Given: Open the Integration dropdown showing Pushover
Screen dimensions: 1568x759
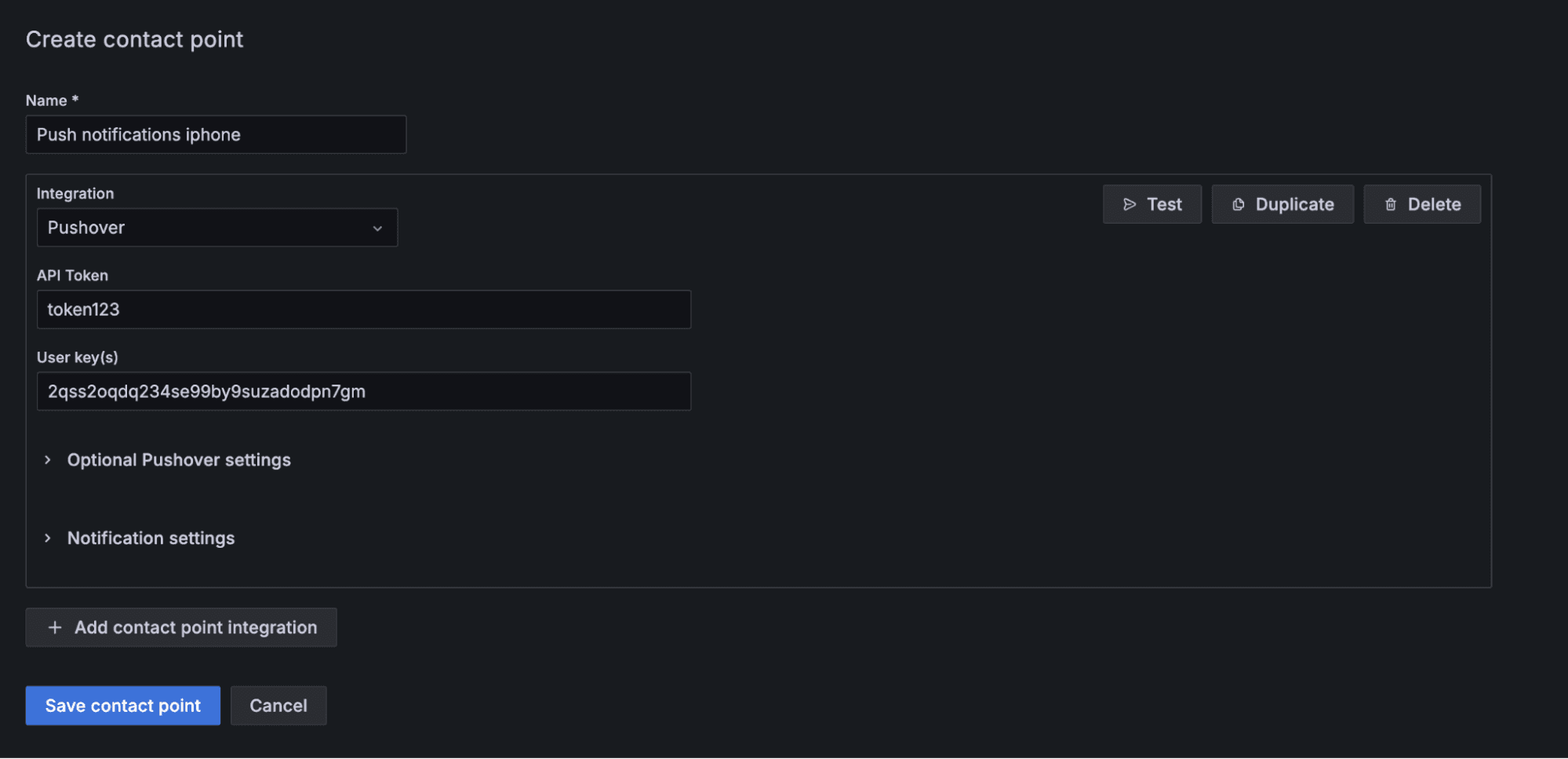Looking at the screenshot, I should click(217, 228).
